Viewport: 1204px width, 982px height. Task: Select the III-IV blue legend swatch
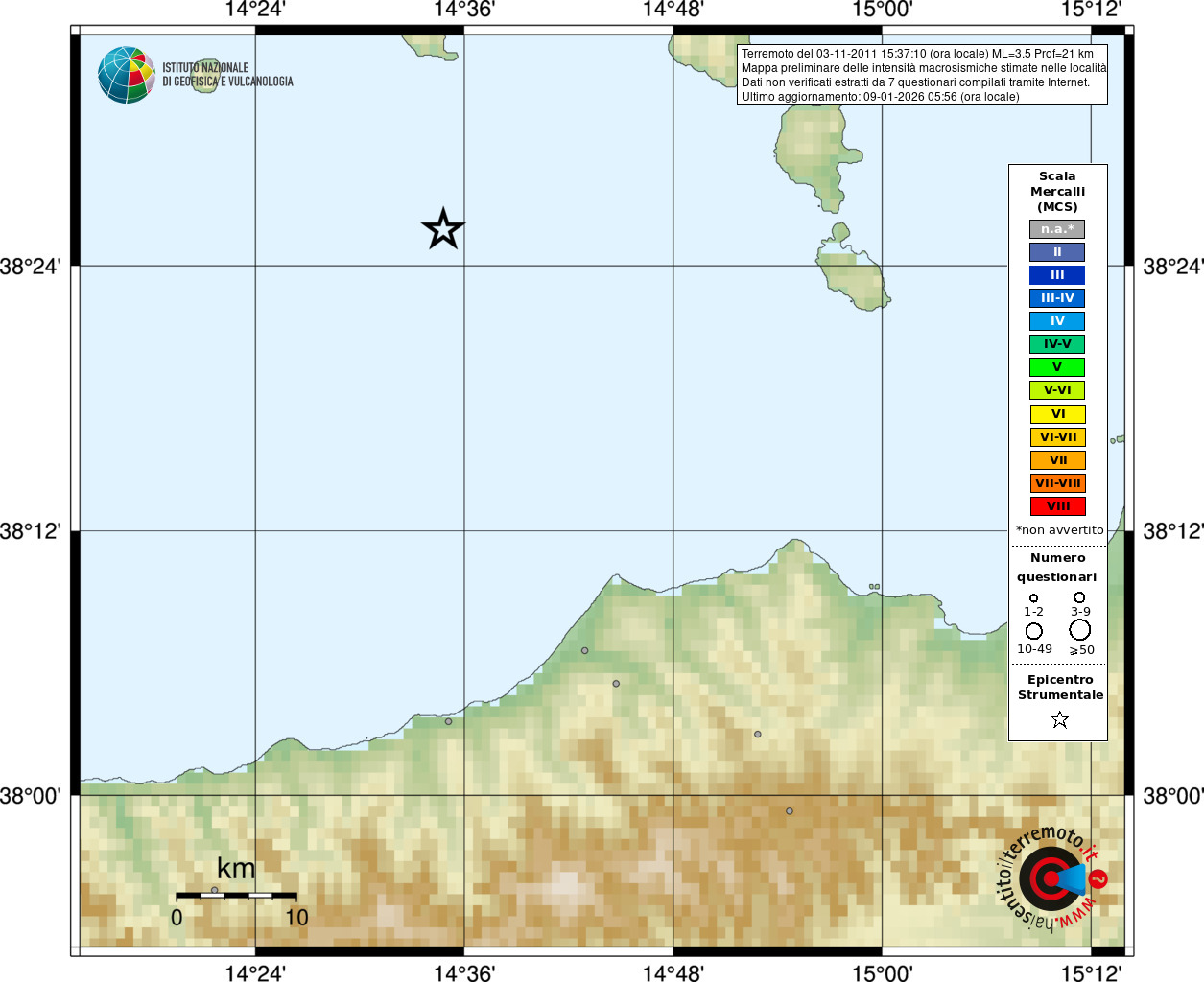pyautogui.click(x=1057, y=298)
